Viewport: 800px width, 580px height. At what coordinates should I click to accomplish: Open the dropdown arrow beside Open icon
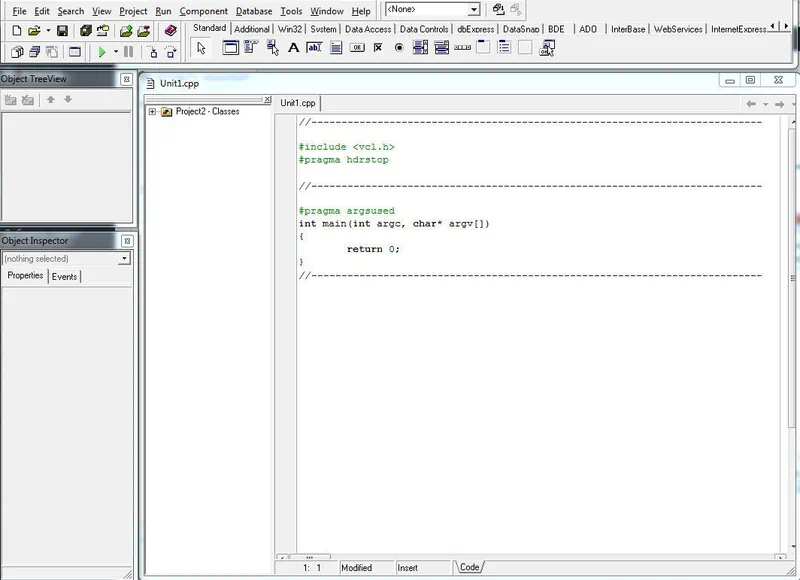(48, 31)
